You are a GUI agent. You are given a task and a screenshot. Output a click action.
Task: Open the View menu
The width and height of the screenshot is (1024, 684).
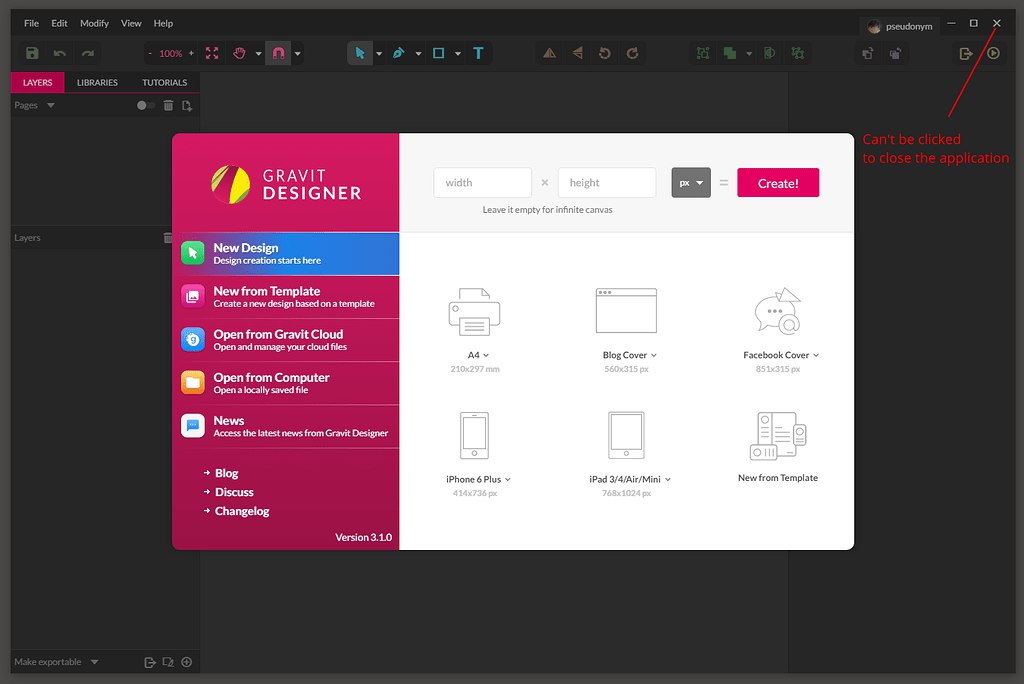(131, 23)
